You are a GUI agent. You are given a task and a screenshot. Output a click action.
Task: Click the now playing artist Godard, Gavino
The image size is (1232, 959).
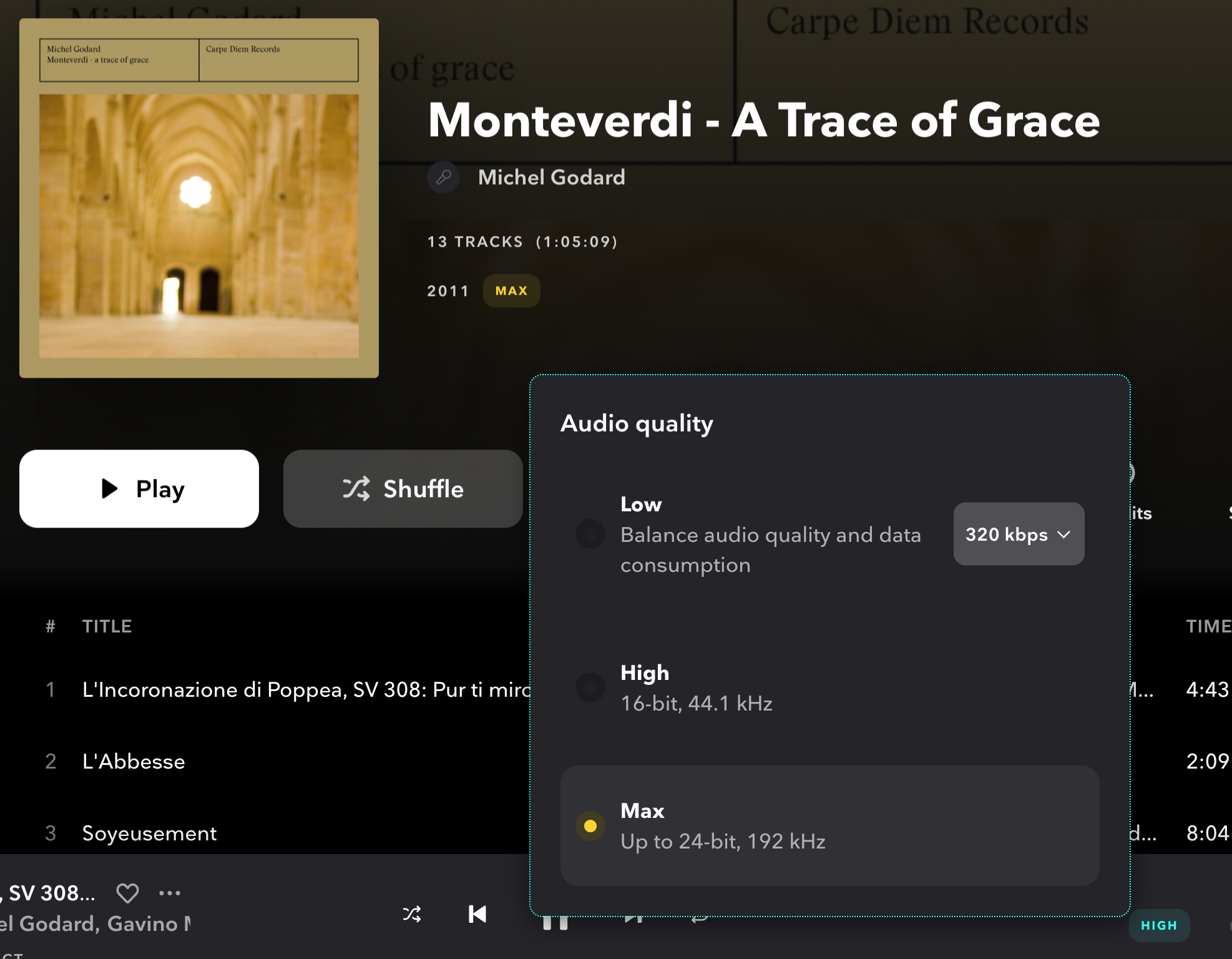pyautogui.click(x=95, y=923)
